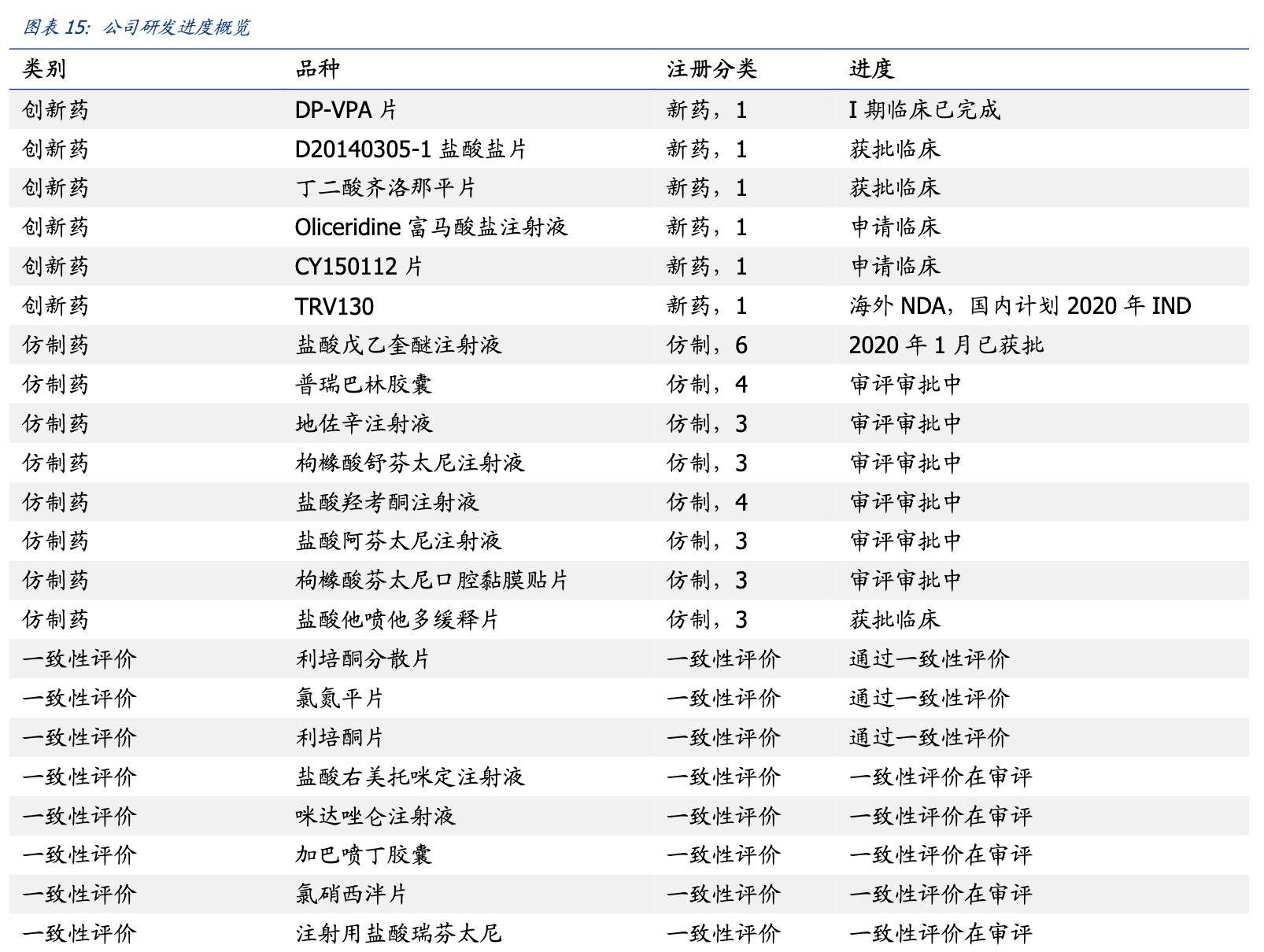Click 'D20140305-1 盐酸盐片' in the table
Screen dimensions: 1264x952
tap(411, 149)
